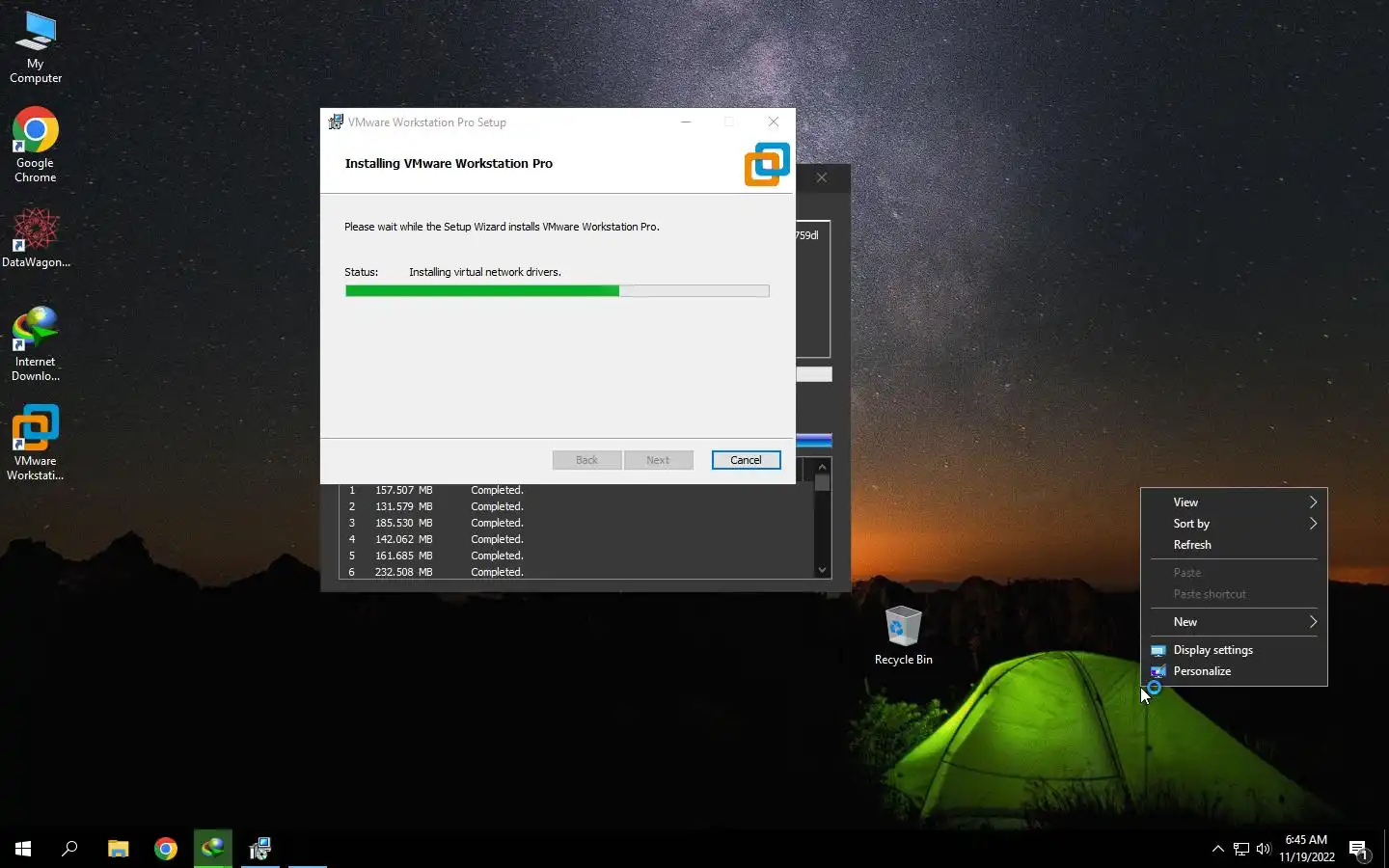Open clock showing 6:45 AM
The width and height of the screenshot is (1389, 868).
1306,849
